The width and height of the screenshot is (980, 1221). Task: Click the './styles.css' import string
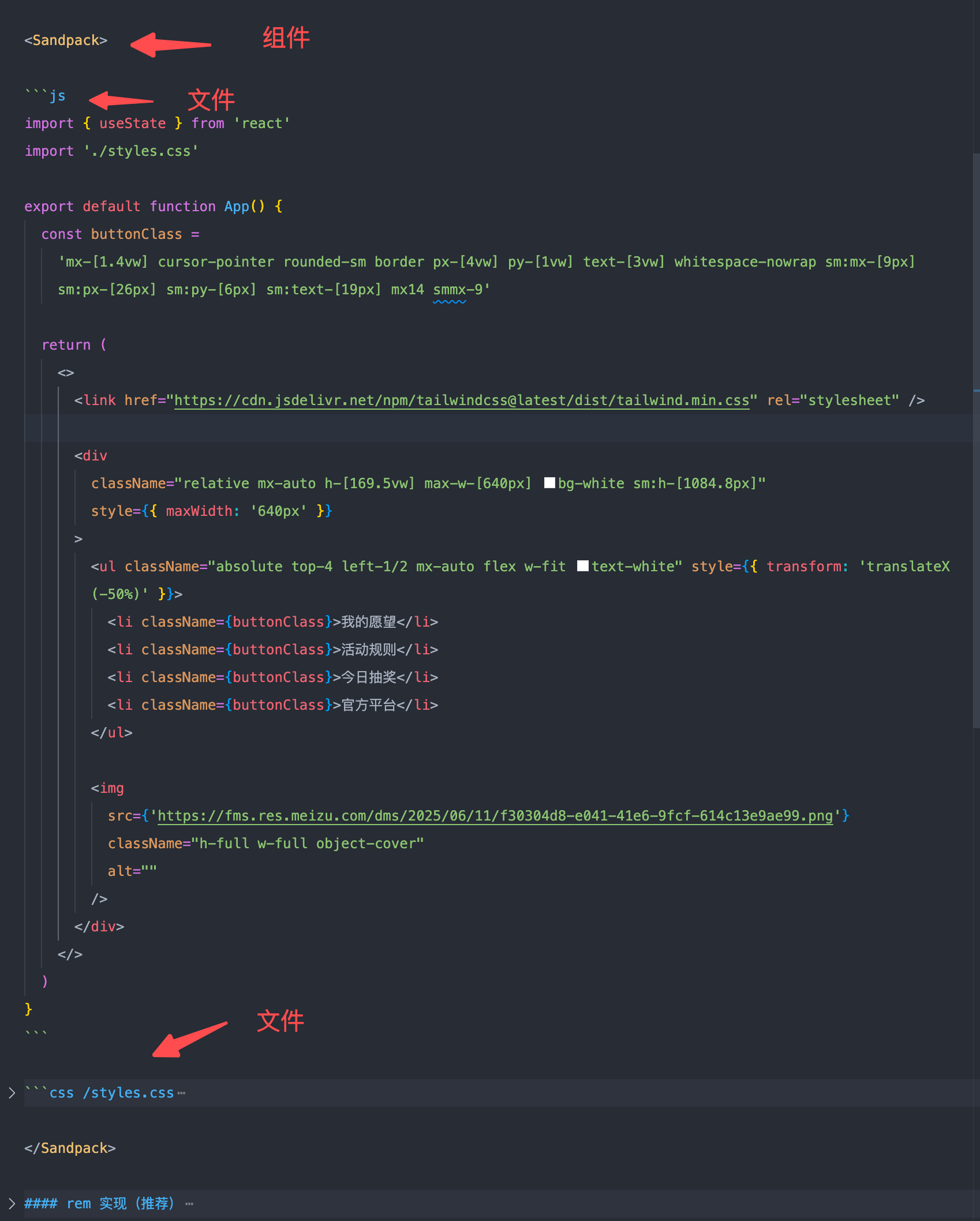point(141,151)
